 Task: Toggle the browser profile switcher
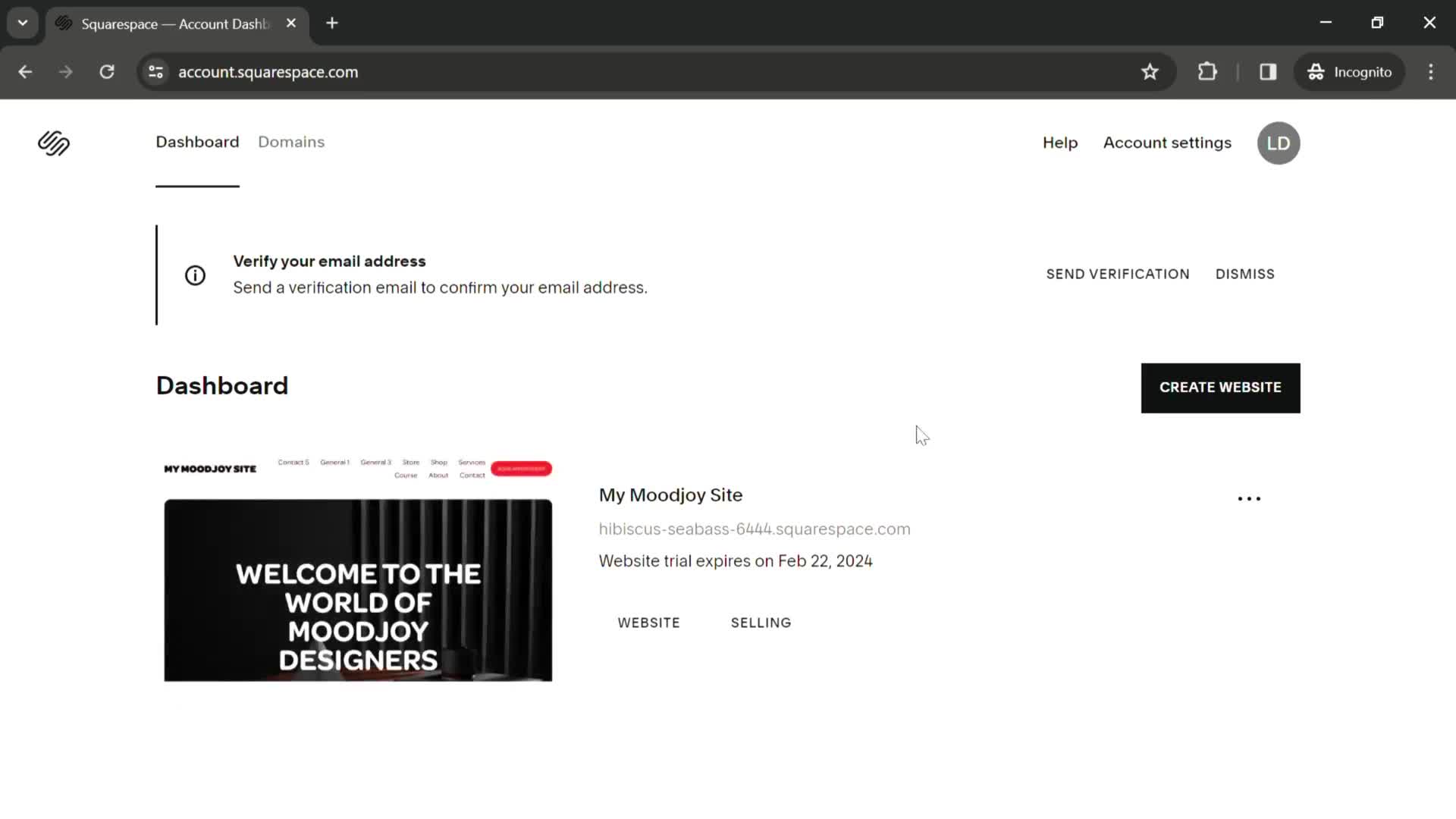pos(1351,72)
